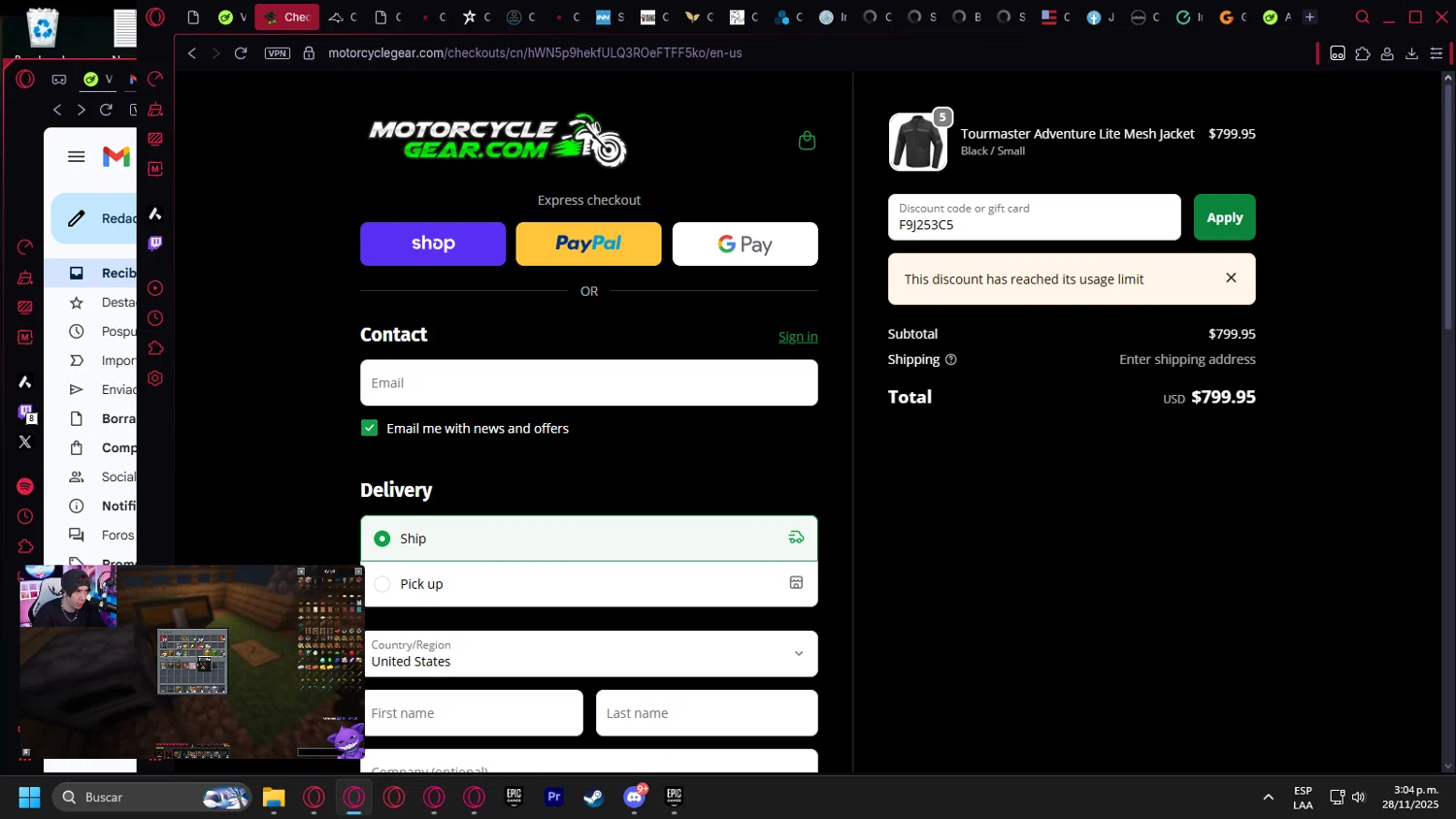Open Twitch with badge in background Opera sidebar

coord(26,412)
